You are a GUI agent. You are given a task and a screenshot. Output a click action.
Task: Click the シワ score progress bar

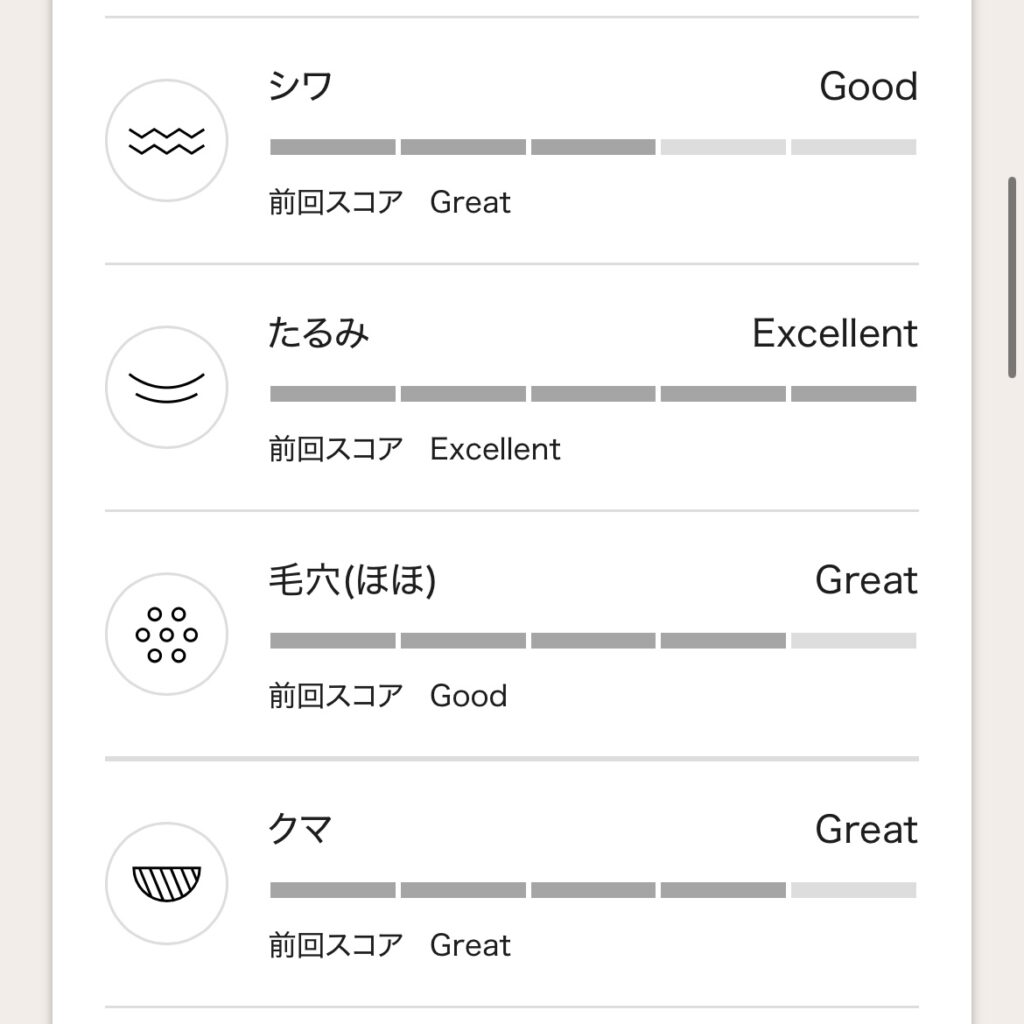point(592,147)
